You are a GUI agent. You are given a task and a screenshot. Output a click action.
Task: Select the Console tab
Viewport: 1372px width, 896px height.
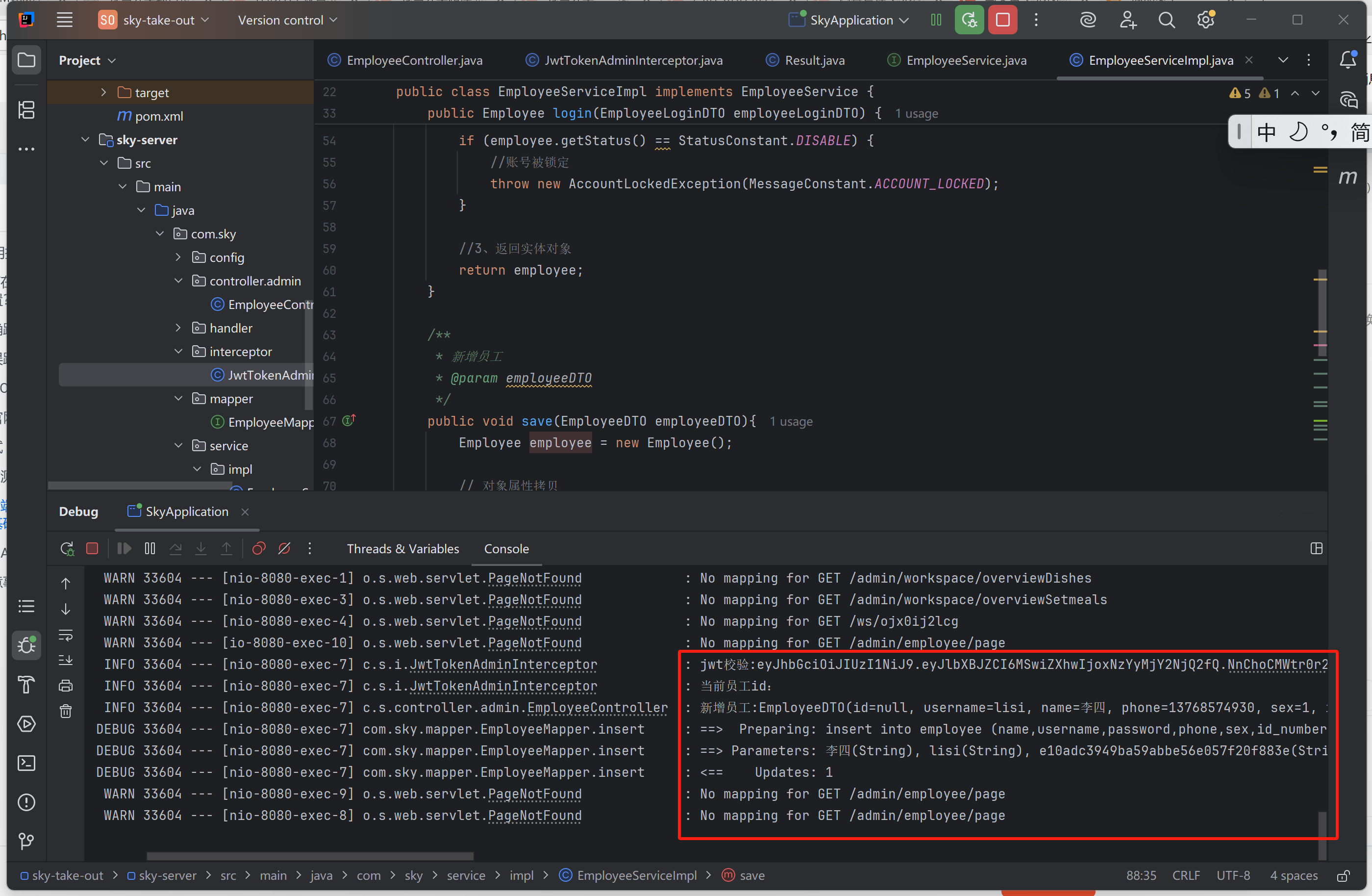coord(506,548)
